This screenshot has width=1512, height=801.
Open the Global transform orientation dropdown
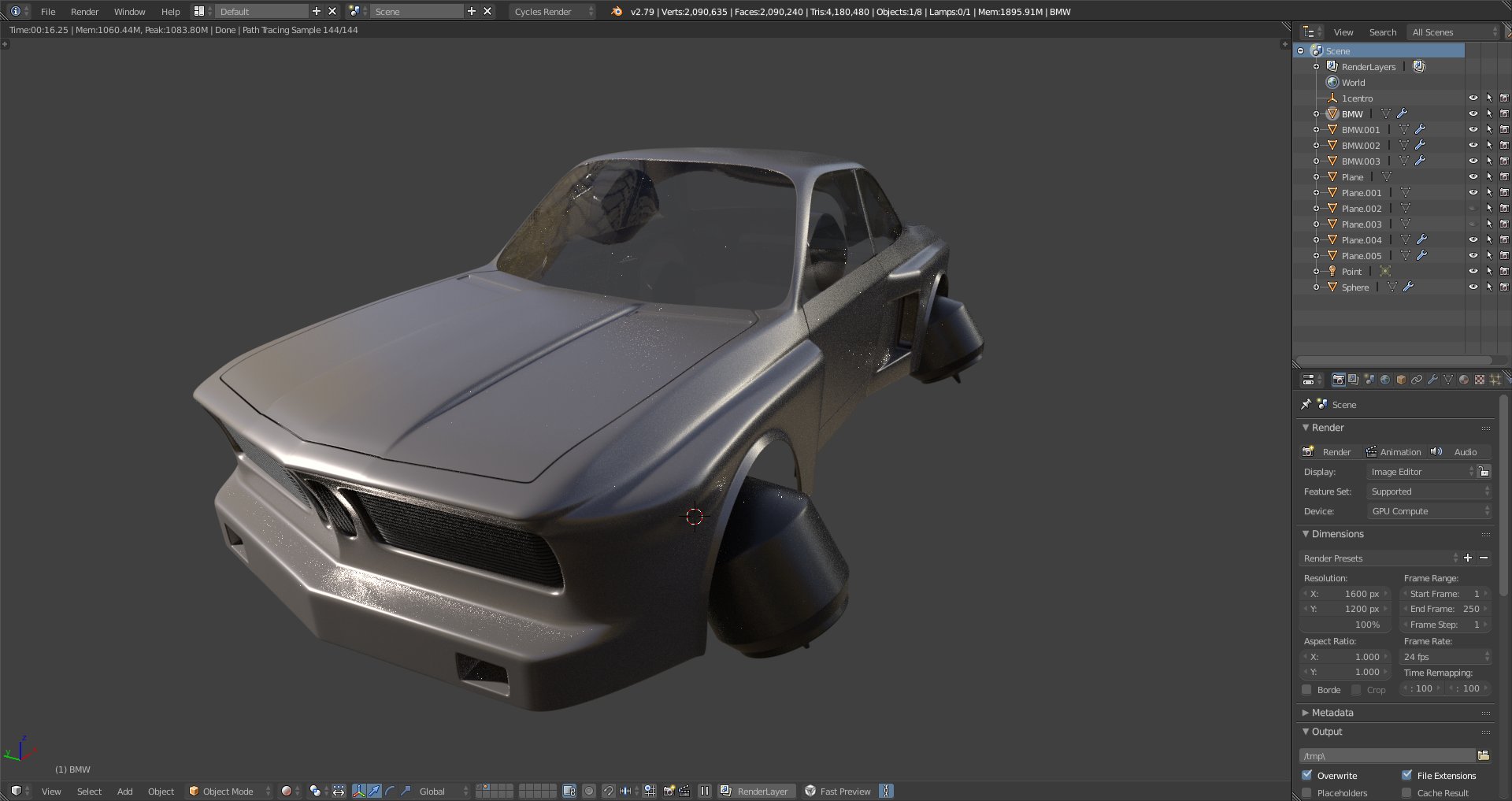(443, 791)
